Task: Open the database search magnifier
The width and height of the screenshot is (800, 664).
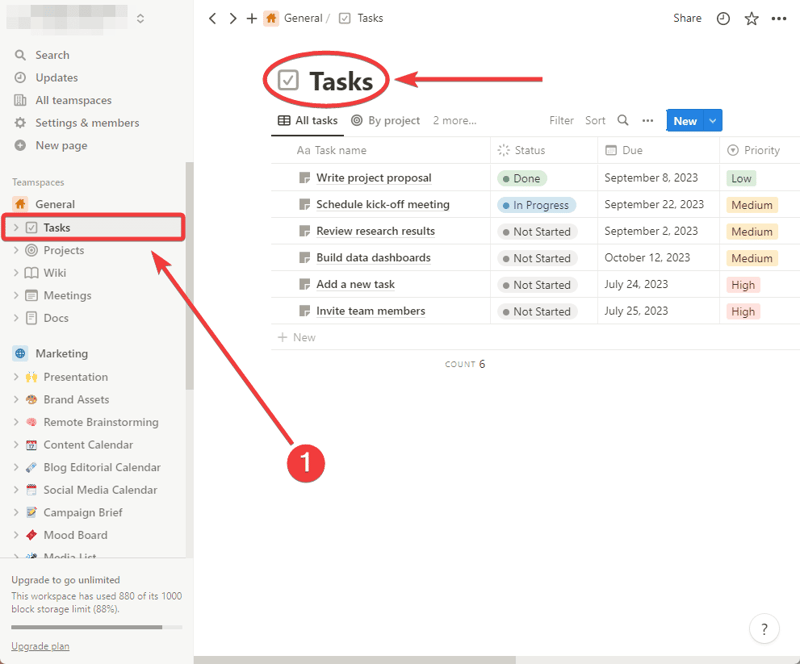Action: click(622, 119)
